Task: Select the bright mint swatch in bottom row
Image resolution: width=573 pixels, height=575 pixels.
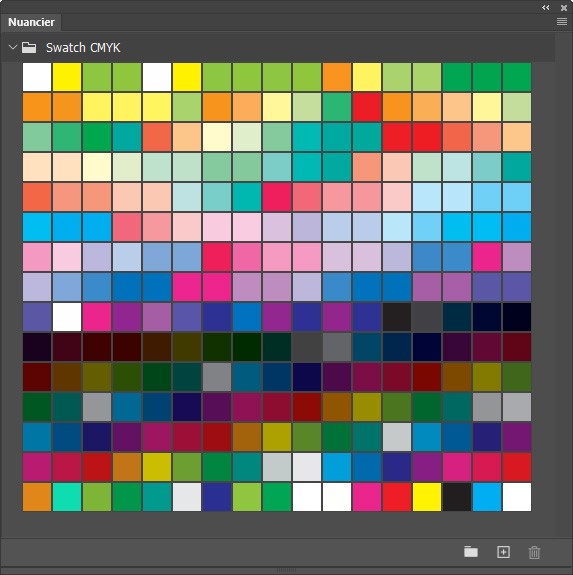Action: (x=67, y=497)
